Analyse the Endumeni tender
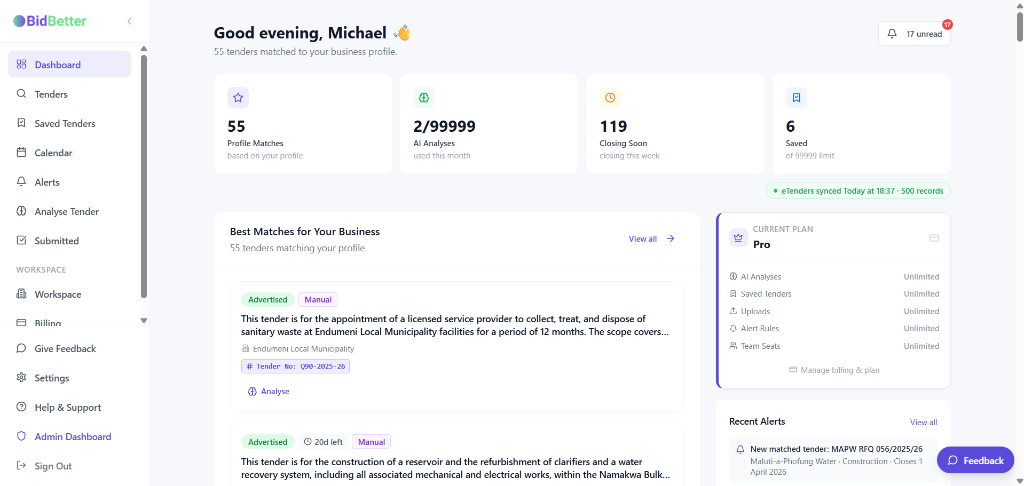This screenshot has width=1024, height=486. pos(268,391)
